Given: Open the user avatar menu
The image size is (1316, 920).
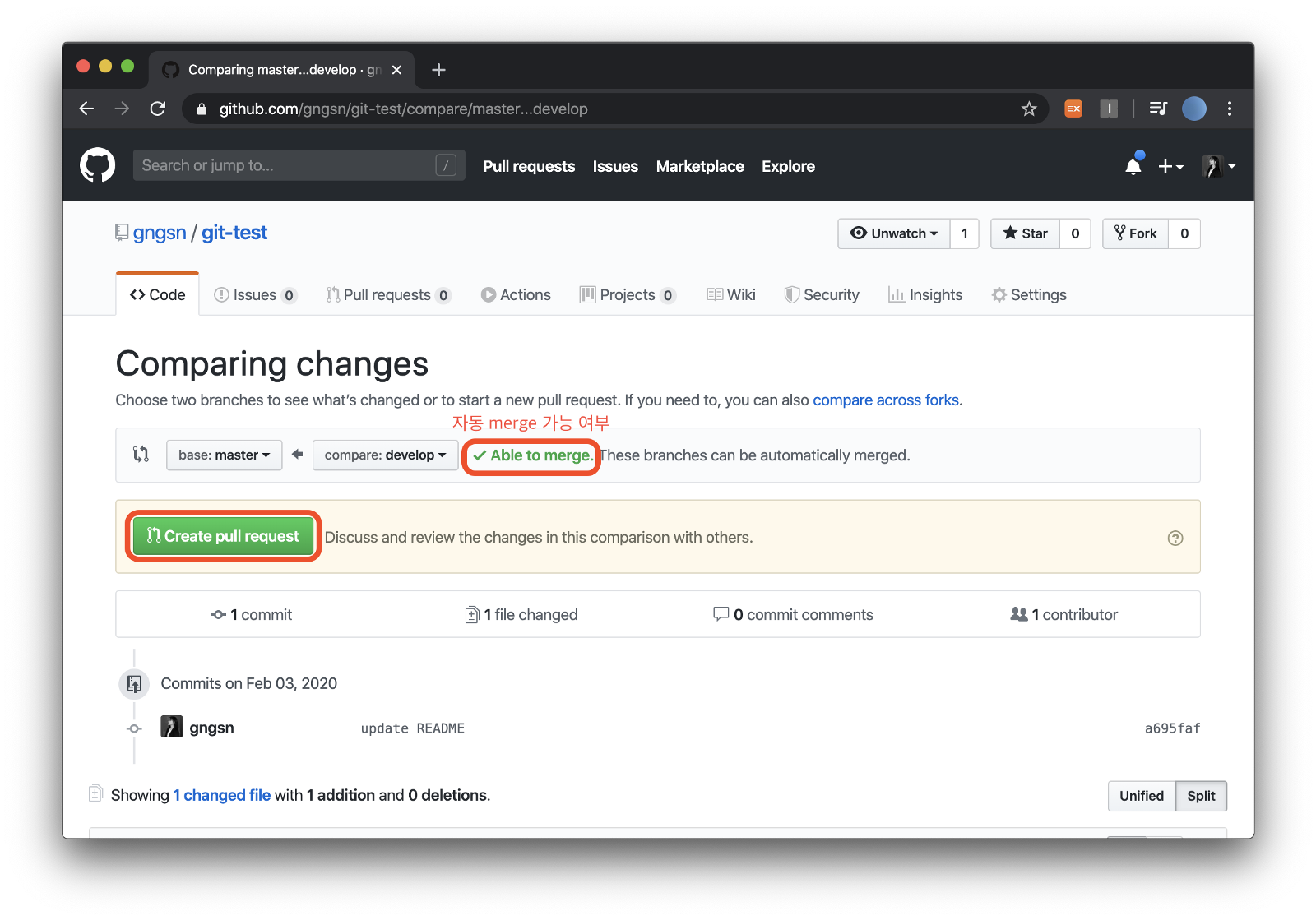Looking at the screenshot, I should pyautogui.click(x=1219, y=166).
